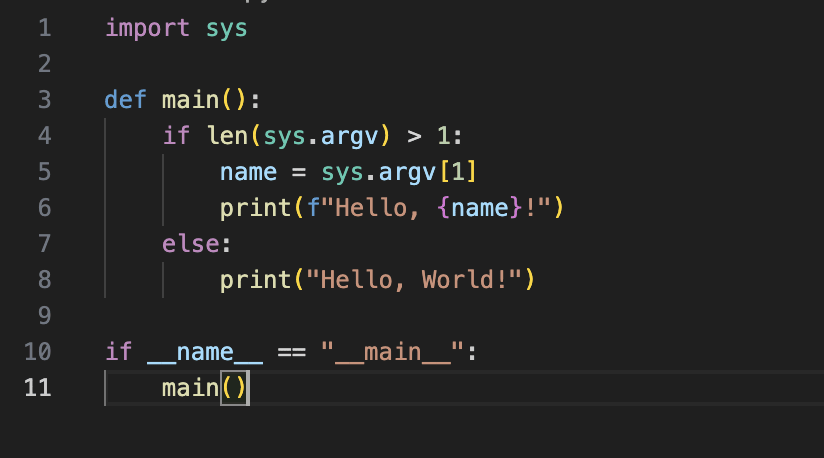The image size is (824, 458).
Task: Click line number 10 in gutter
Action: (x=38, y=351)
